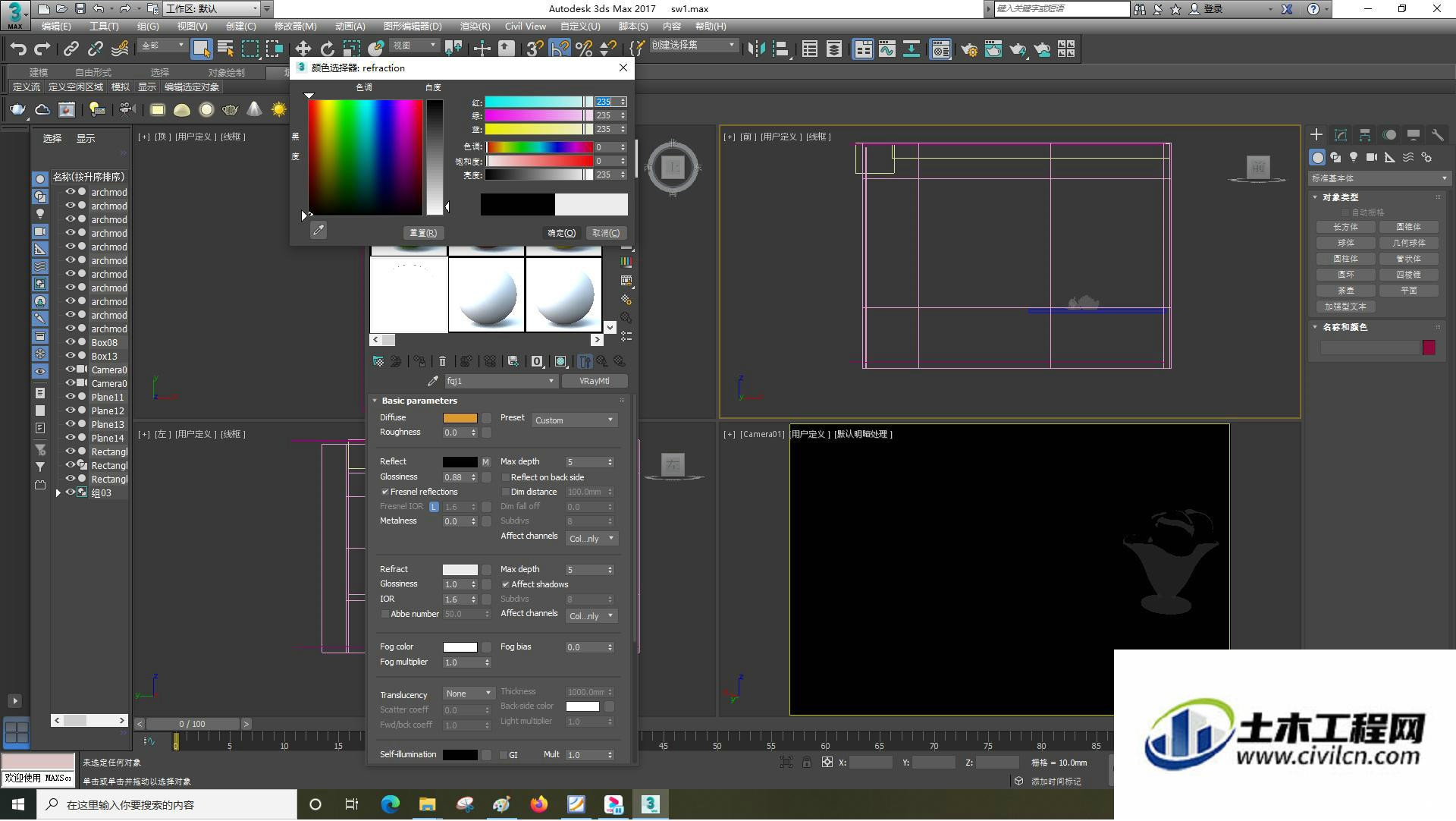Open Render Setup teapot icon
The image size is (1456, 821).
coord(968,49)
